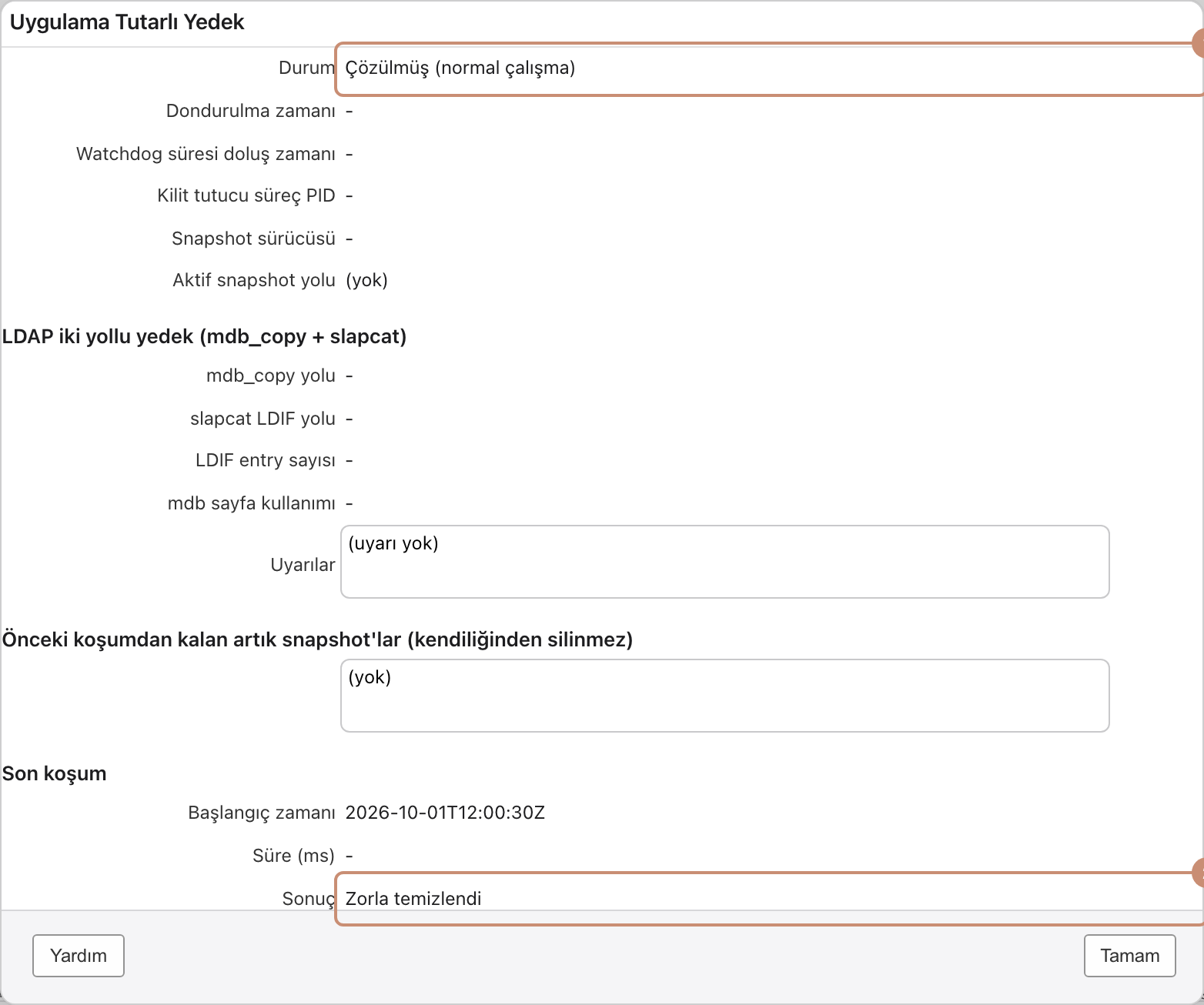Select the "Uyarılar" field label
This screenshot has width=1204, height=1005.
[303, 565]
